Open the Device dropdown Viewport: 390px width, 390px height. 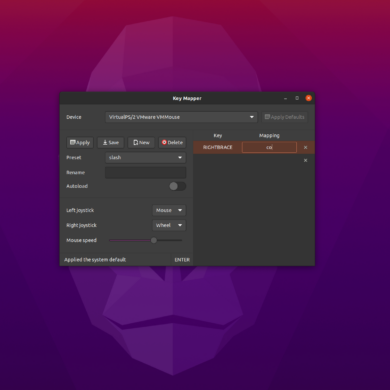181,117
